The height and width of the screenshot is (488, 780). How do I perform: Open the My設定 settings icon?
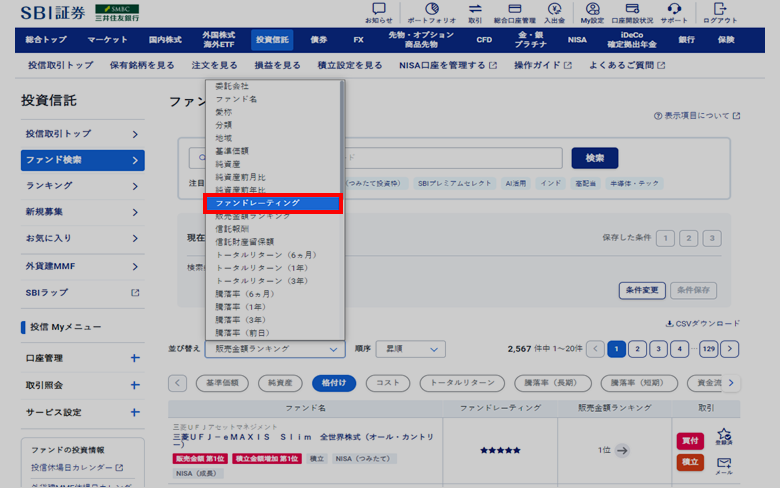pyautogui.click(x=592, y=12)
